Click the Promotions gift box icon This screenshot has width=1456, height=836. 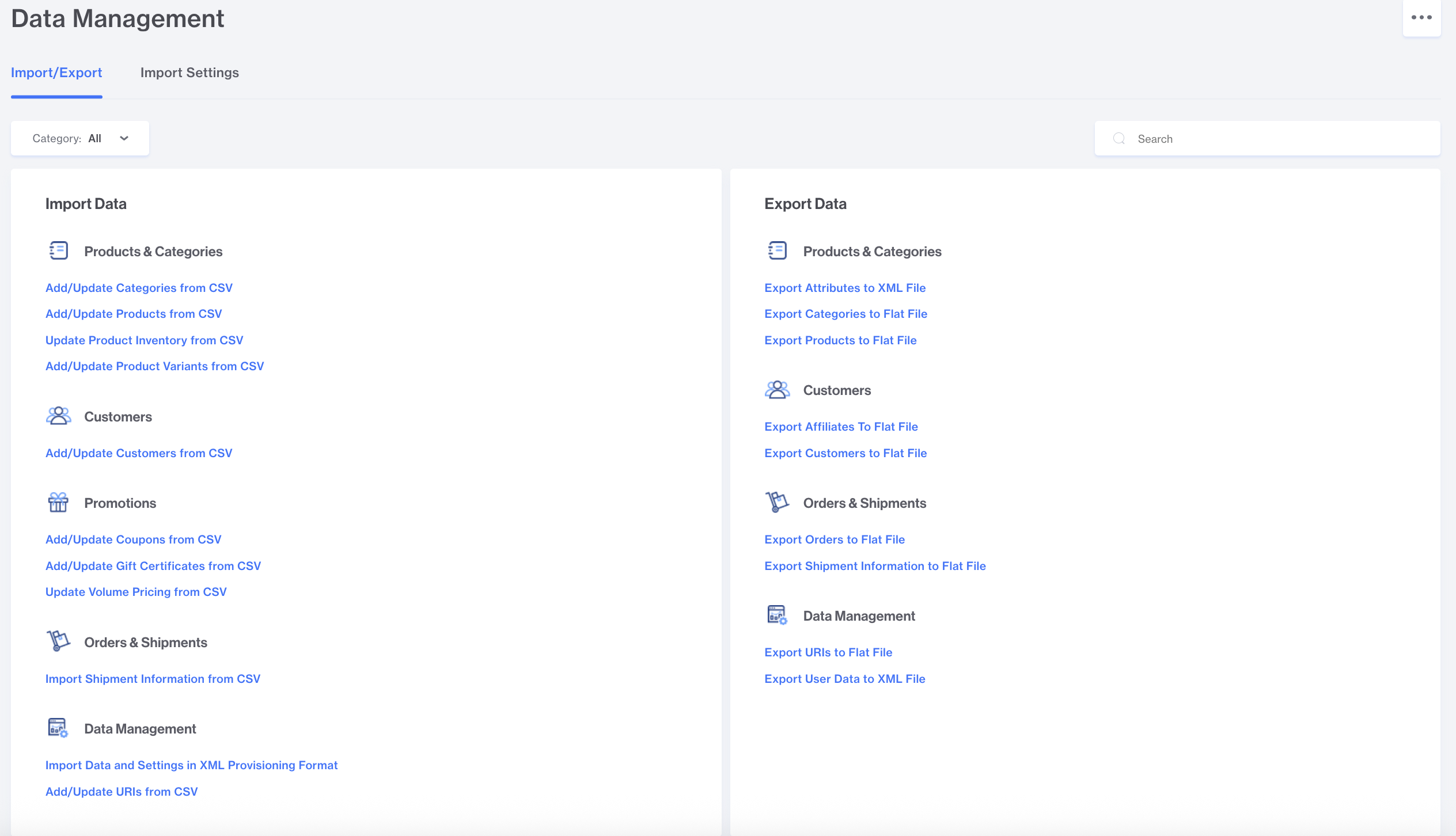58,503
